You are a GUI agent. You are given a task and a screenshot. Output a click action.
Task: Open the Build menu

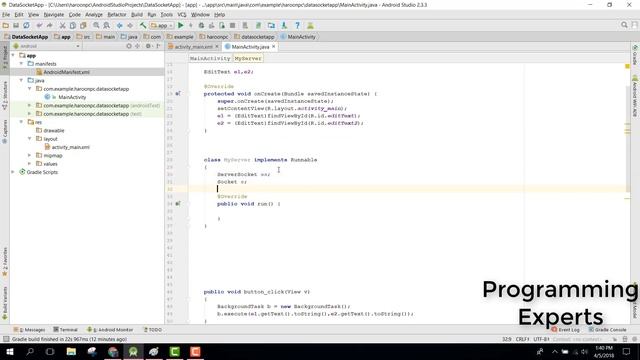137,15
